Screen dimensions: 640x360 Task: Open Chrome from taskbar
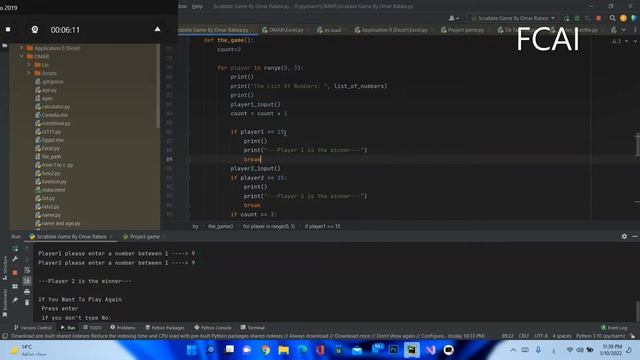265,350
